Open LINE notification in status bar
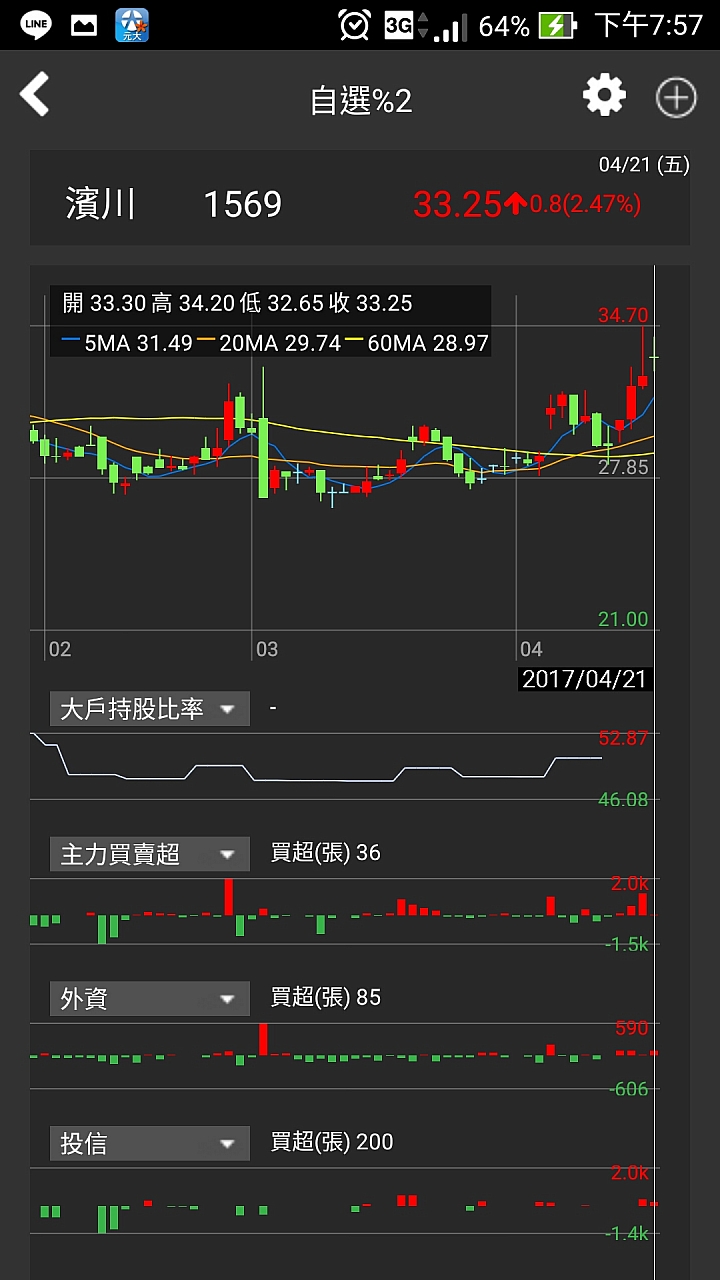The height and width of the screenshot is (1280, 720). tap(36, 25)
